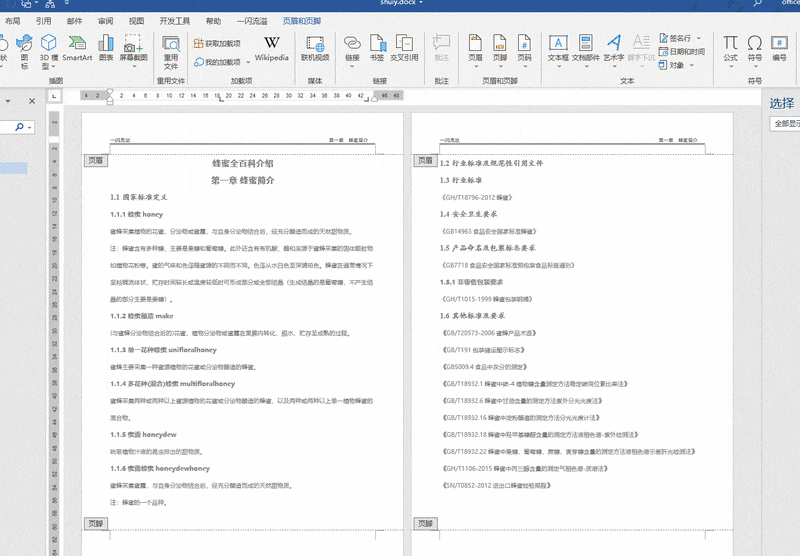Open the 页眉和页脚 tab
Viewport: 800px width, 556px height.
tap(302, 21)
